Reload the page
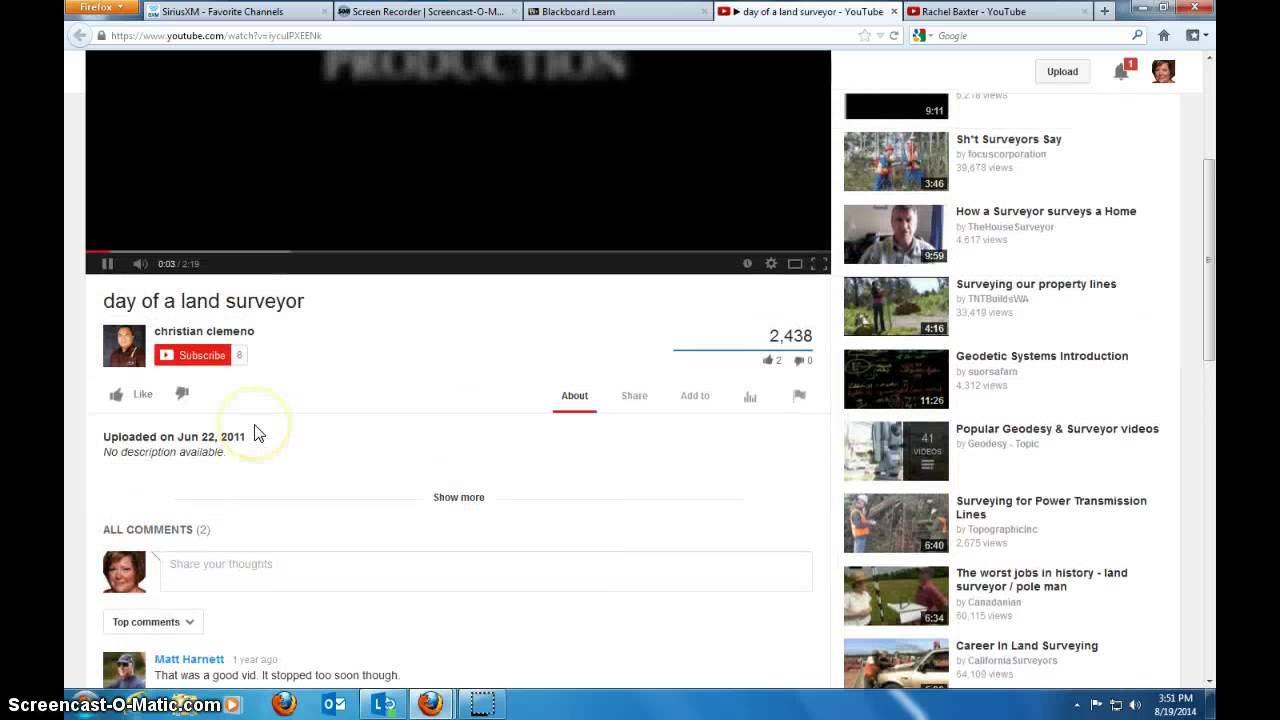Screen dimensions: 1280x720 click(x=894, y=35)
